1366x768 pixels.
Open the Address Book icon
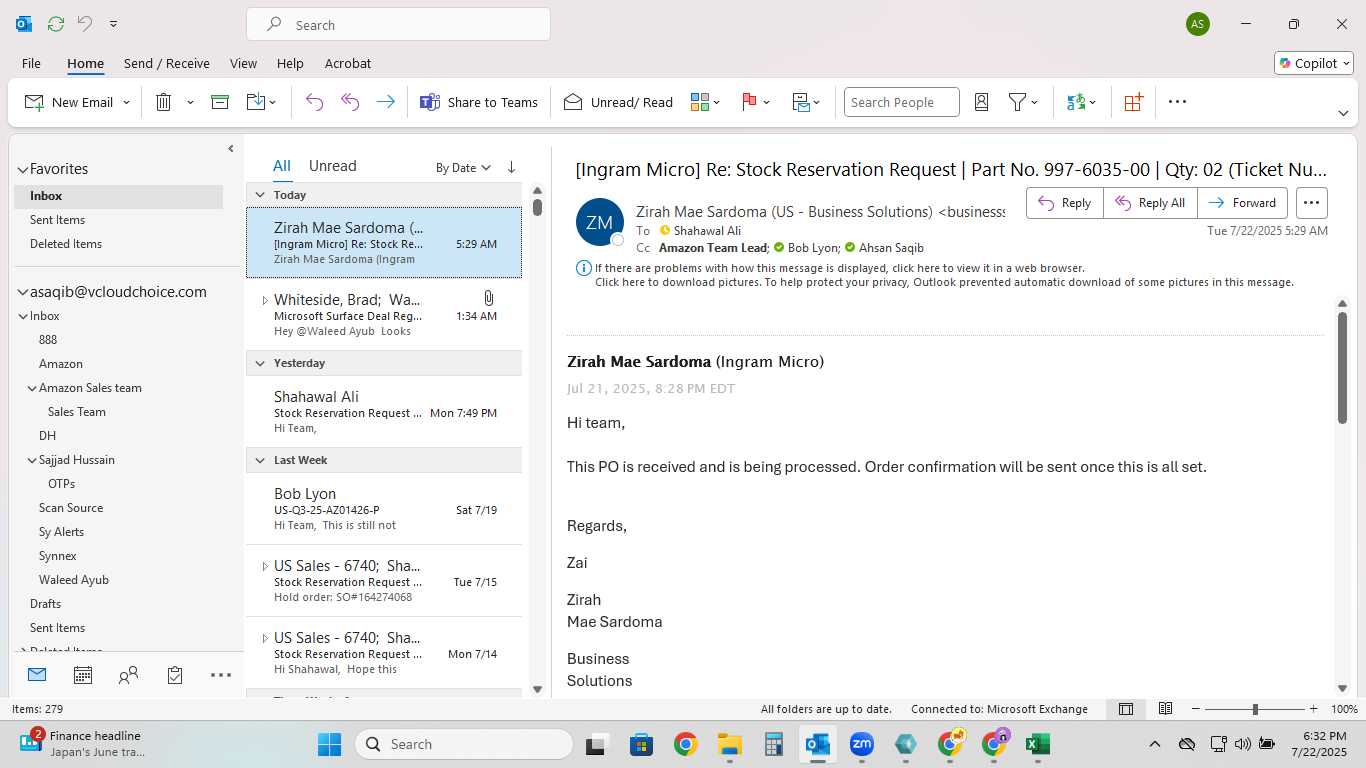[981, 102]
